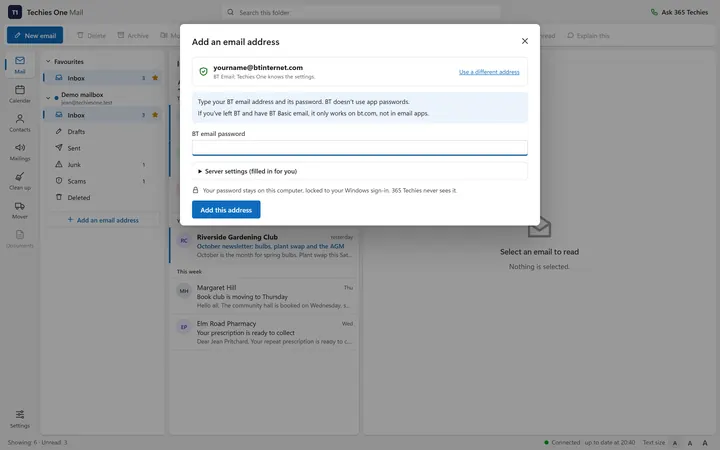
Task: Toggle favourite star on Favourites Inbox
Action: point(155,78)
